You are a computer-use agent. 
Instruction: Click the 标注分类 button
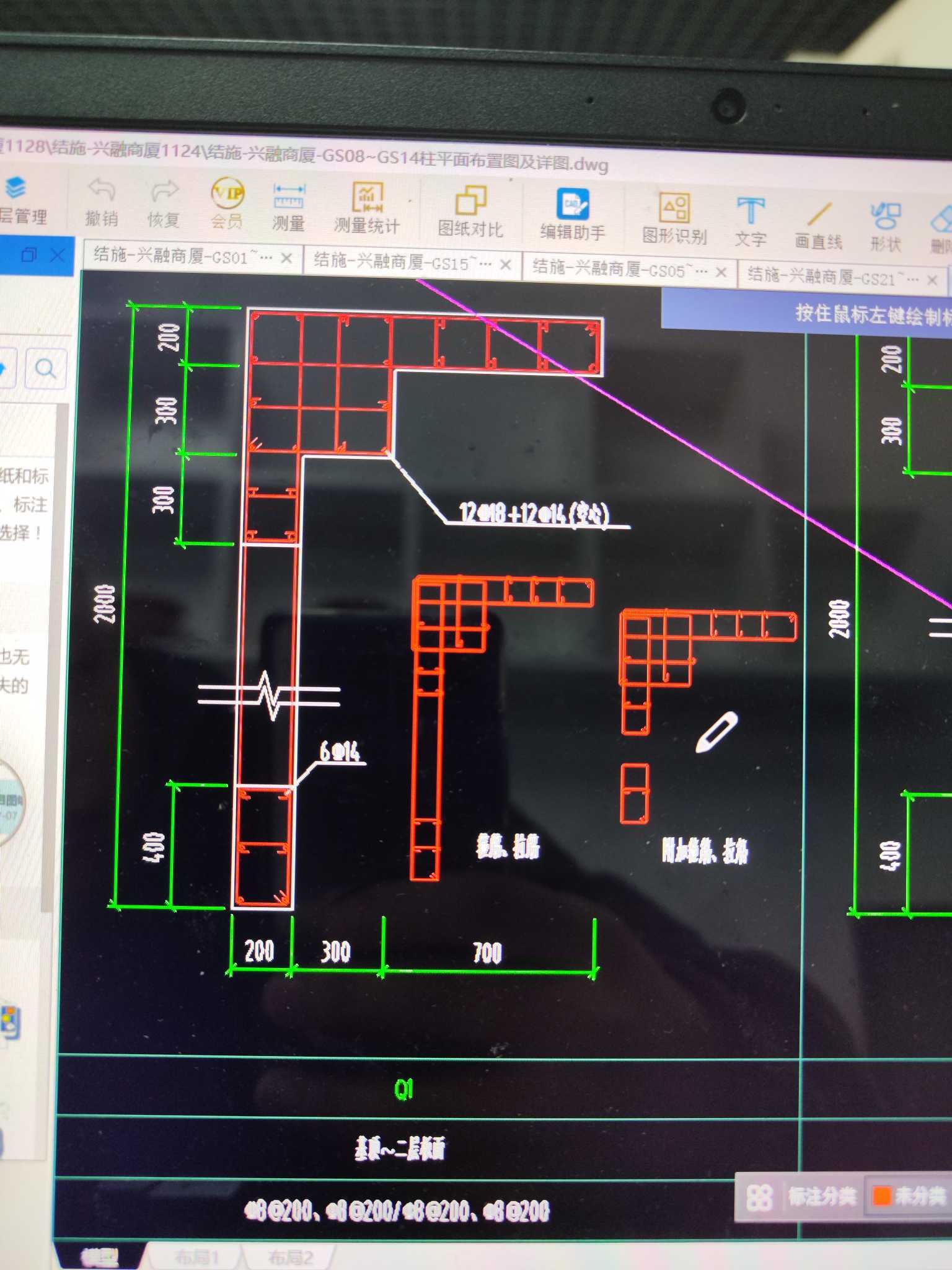[x=822, y=1196]
